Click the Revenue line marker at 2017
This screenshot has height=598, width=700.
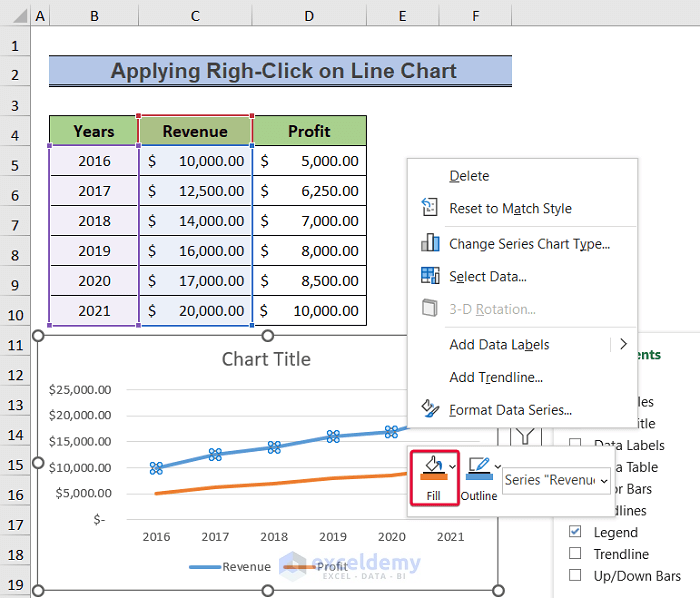coord(215,454)
